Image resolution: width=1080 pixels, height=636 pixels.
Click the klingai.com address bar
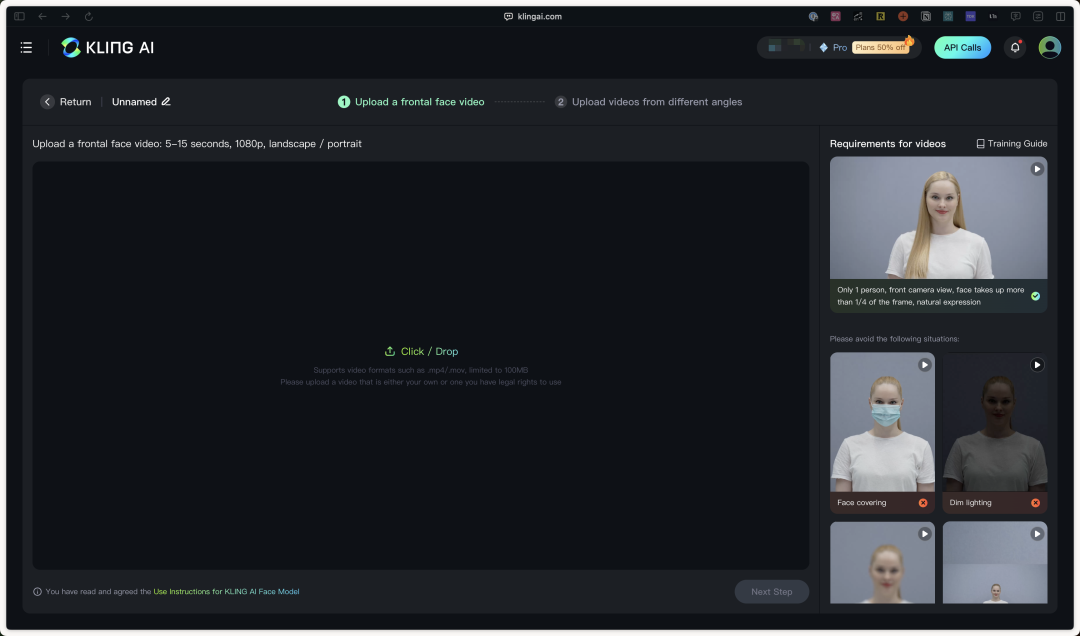point(533,17)
